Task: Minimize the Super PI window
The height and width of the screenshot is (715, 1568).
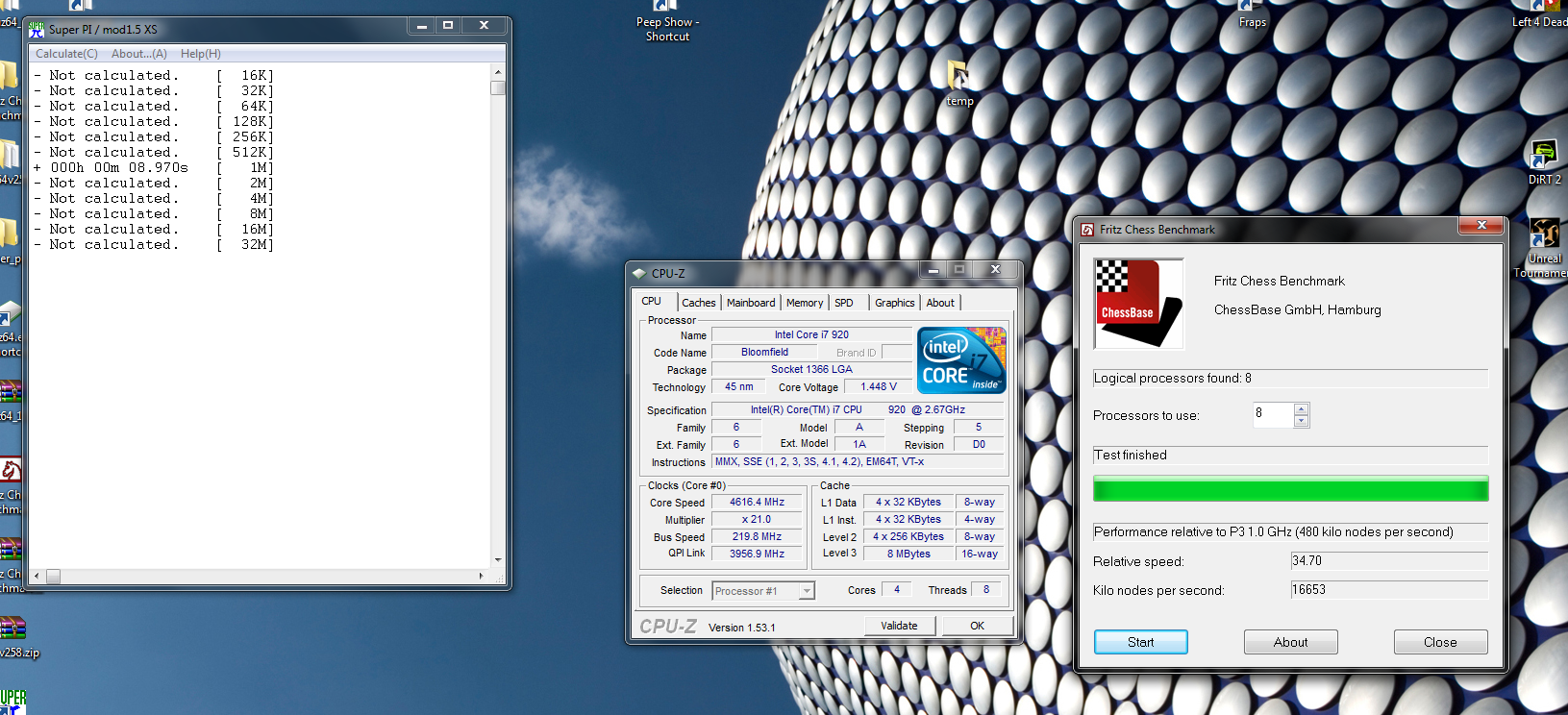Action: (x=421, y=26)
